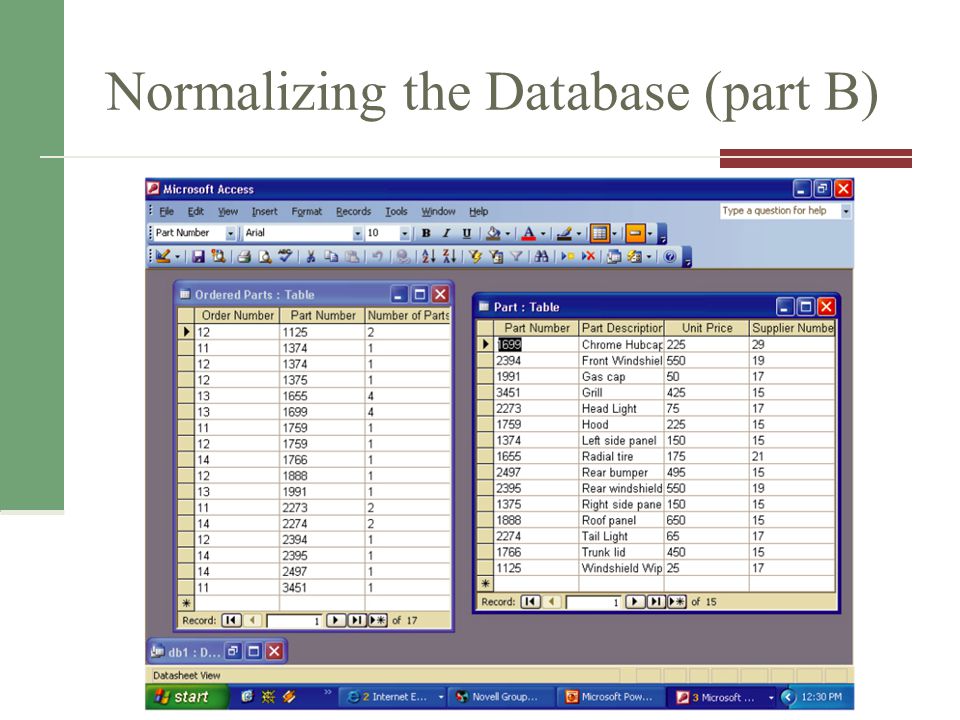Viewport: 960px width, 720px height.
Task: Go to next record in Ordered Parts
Action: pos(336,620)
